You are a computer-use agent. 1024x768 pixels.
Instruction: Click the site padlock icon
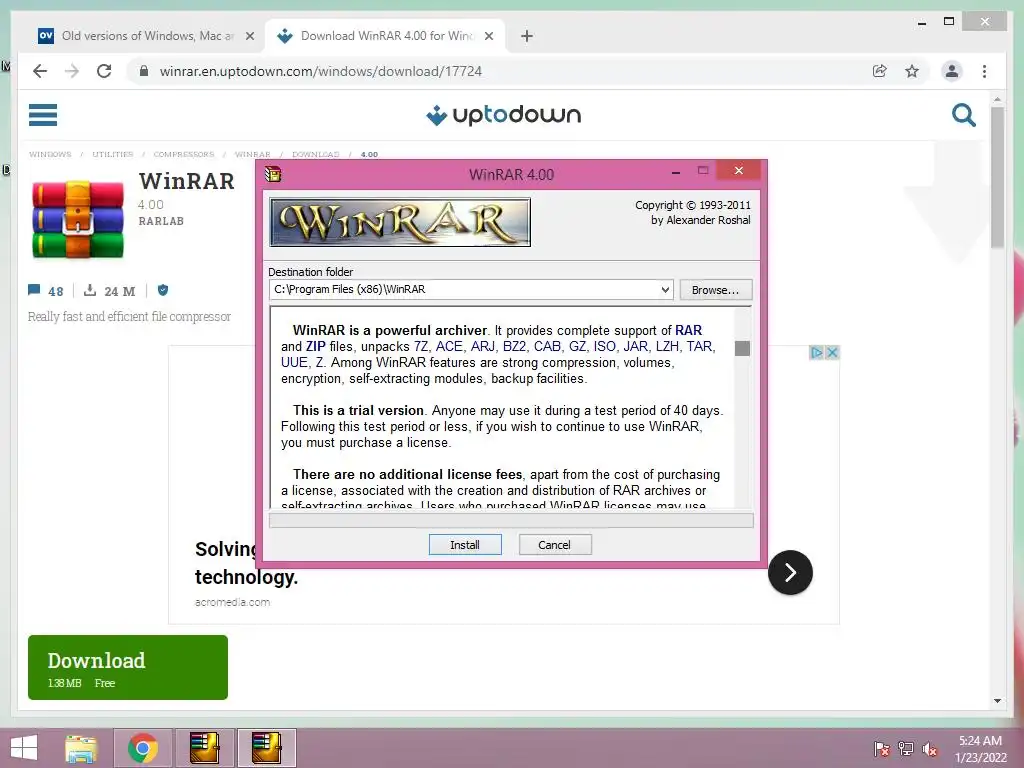click(144, 71)
